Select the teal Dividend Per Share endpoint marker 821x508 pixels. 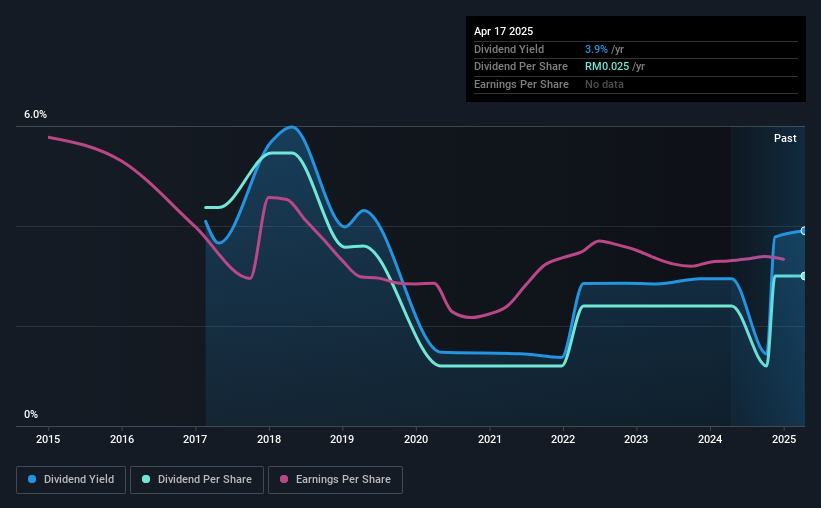(804, 276)
